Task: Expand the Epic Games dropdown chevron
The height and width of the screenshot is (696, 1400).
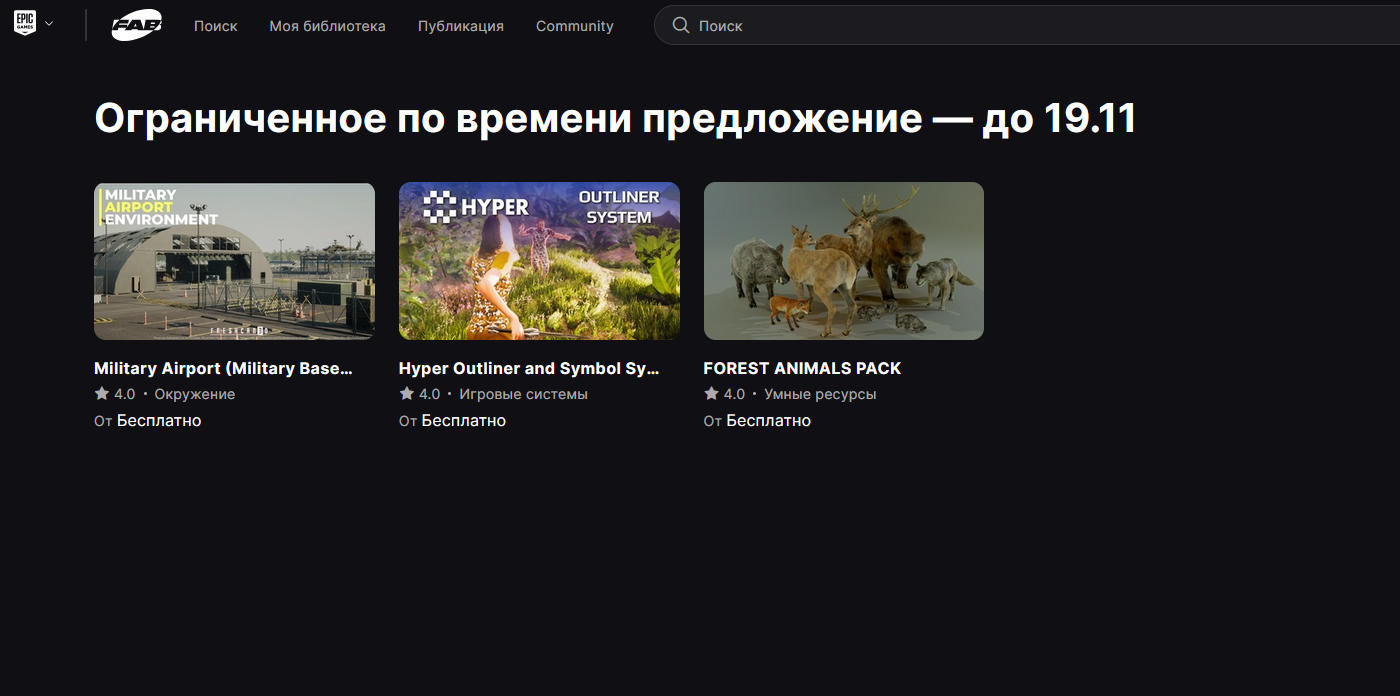Action: click(x=49, y=24)
